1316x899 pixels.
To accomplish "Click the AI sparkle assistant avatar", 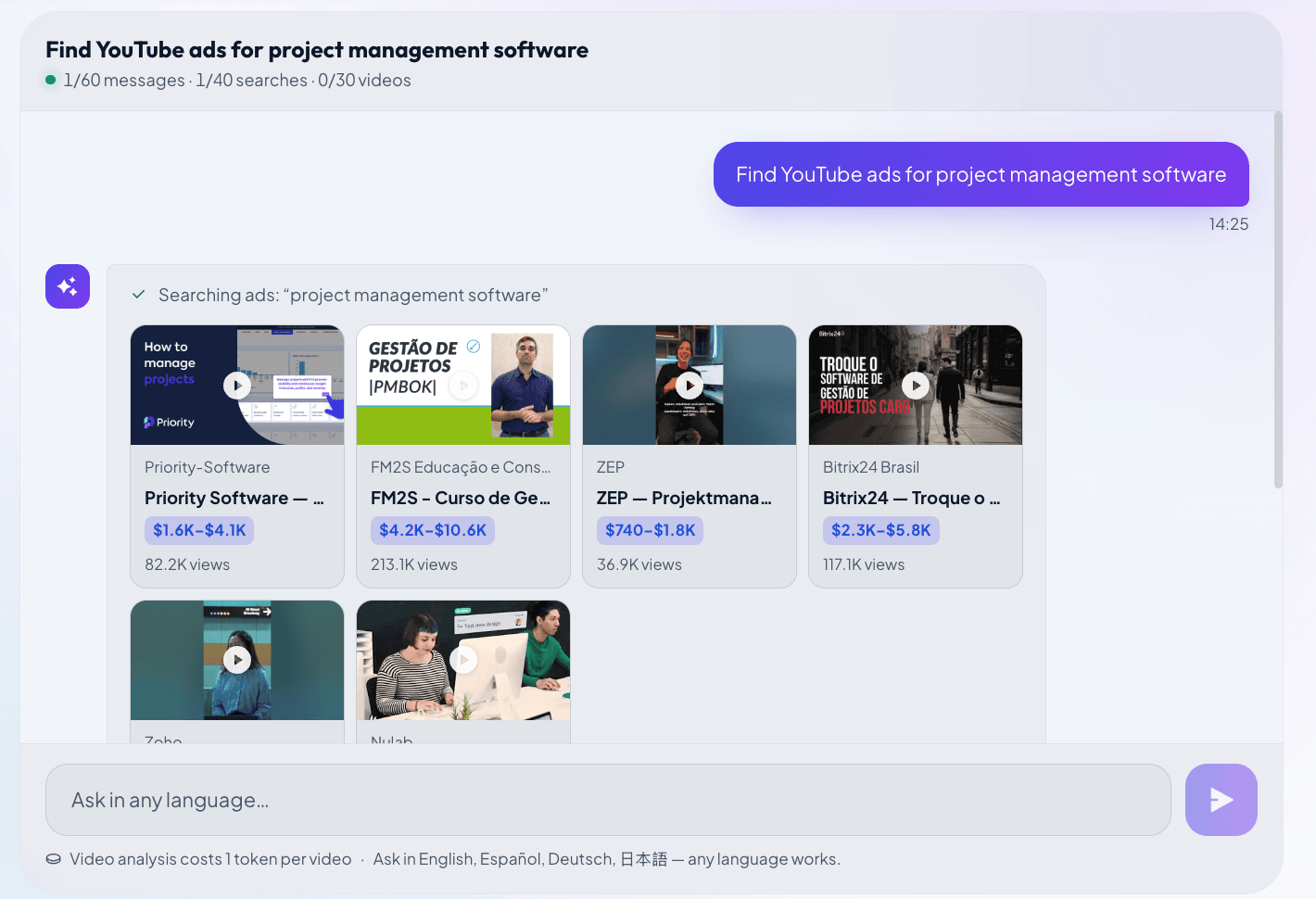I will (x=68, y=286).
